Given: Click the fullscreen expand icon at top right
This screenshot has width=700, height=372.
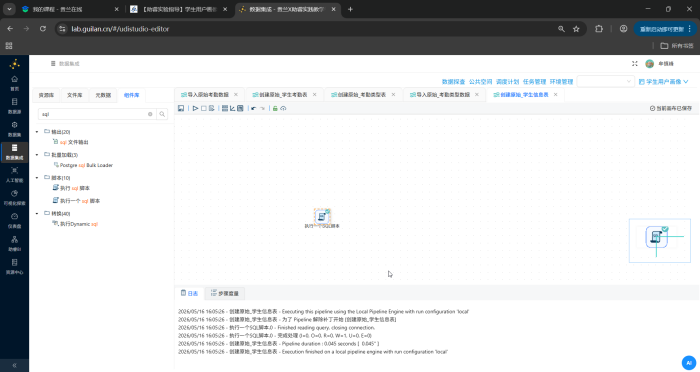Looking at the screenshot, I should click(x=634, y=64).
